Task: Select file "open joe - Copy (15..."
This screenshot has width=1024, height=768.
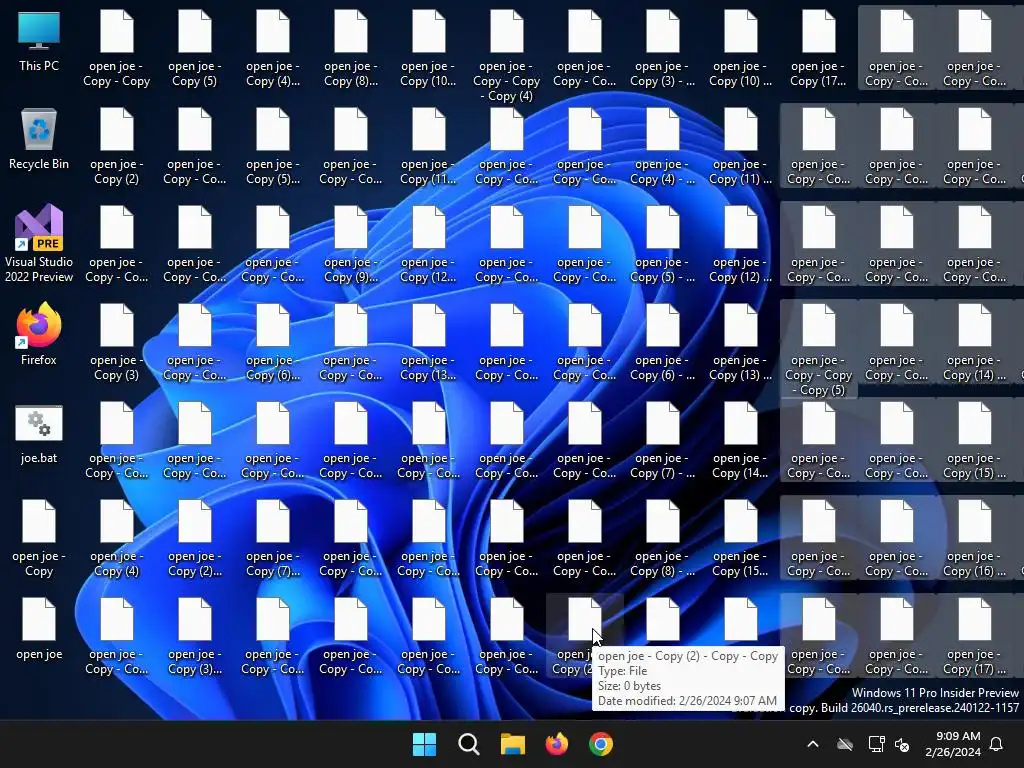Action: click(741, 538)
